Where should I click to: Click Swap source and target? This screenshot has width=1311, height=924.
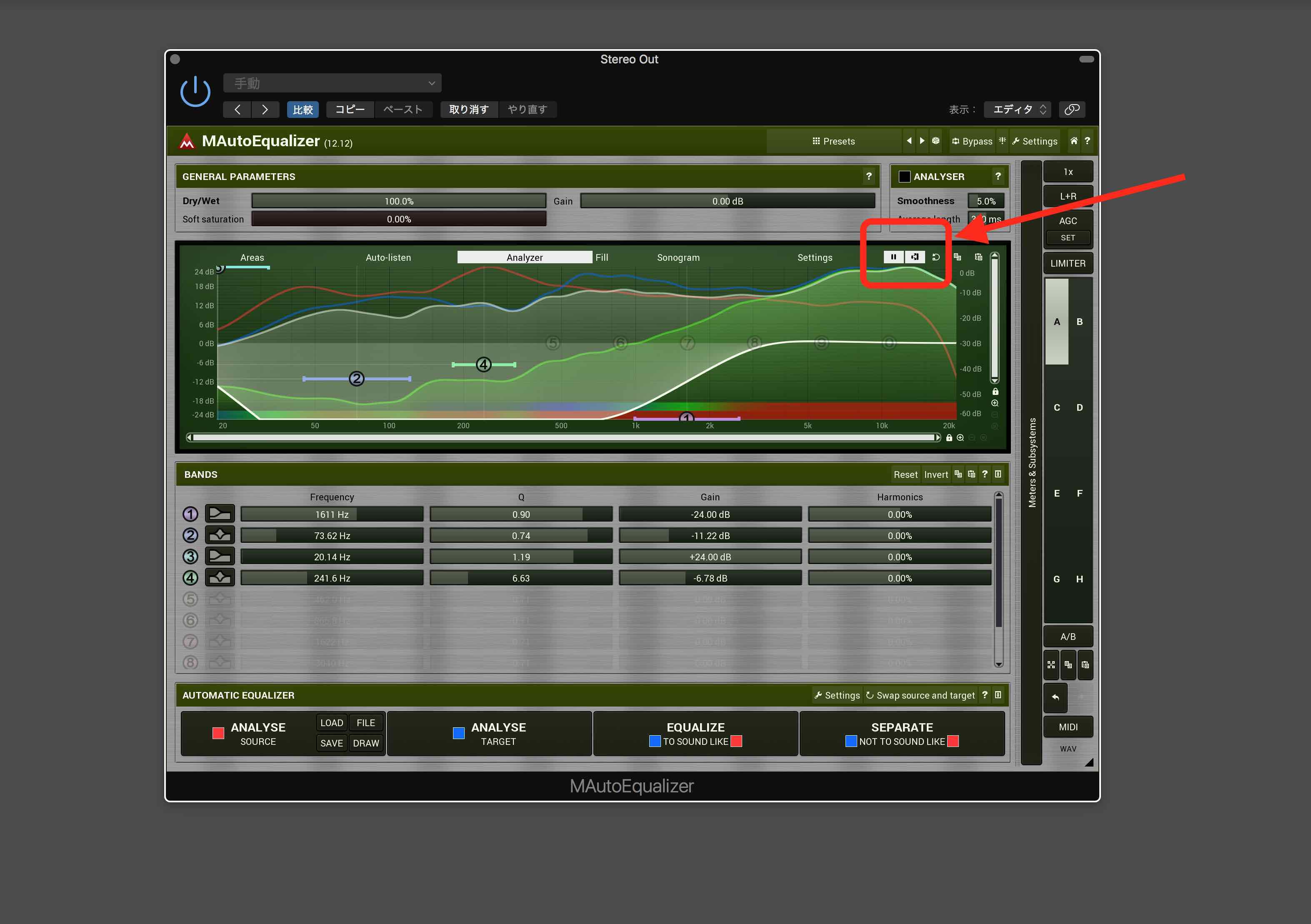tap(920, 695)
